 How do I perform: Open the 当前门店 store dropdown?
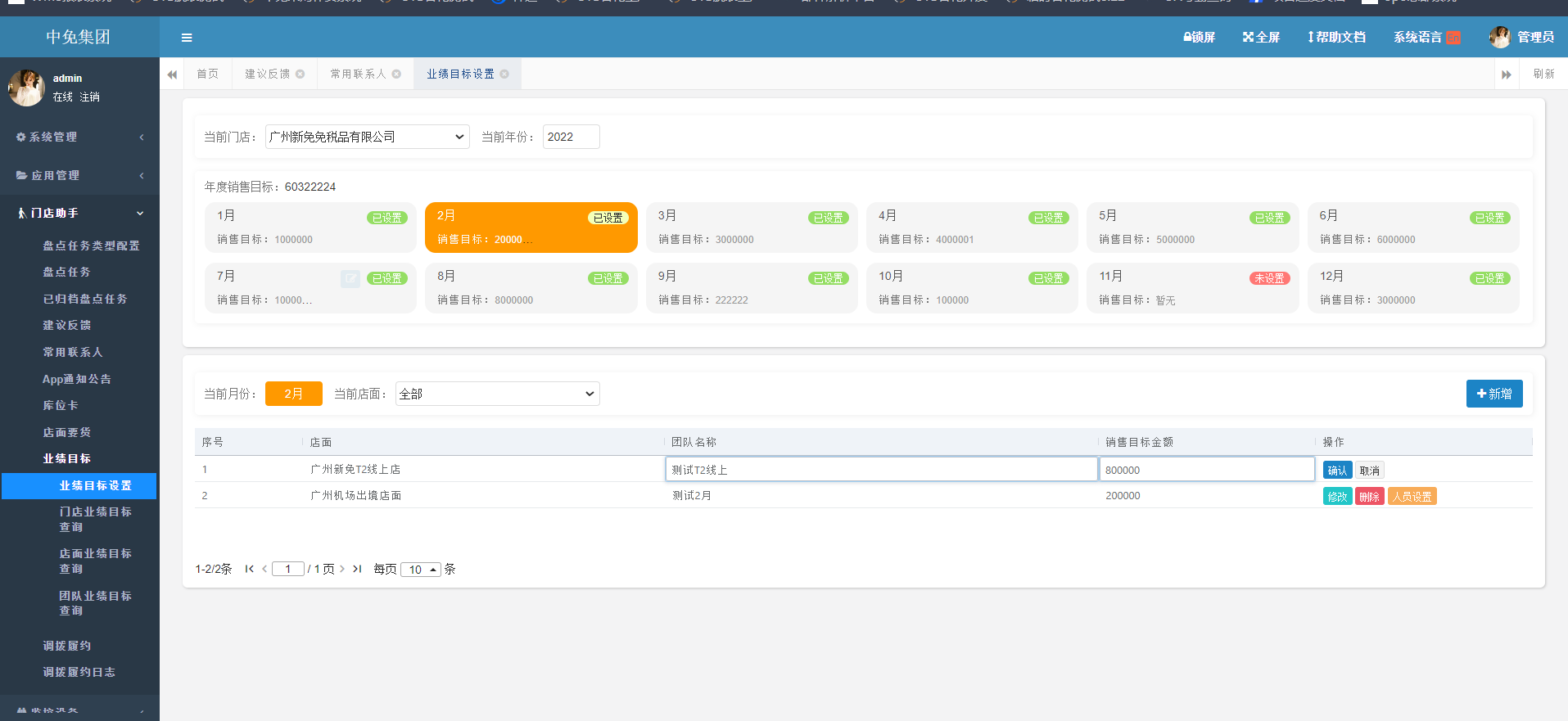coord(367,137)
